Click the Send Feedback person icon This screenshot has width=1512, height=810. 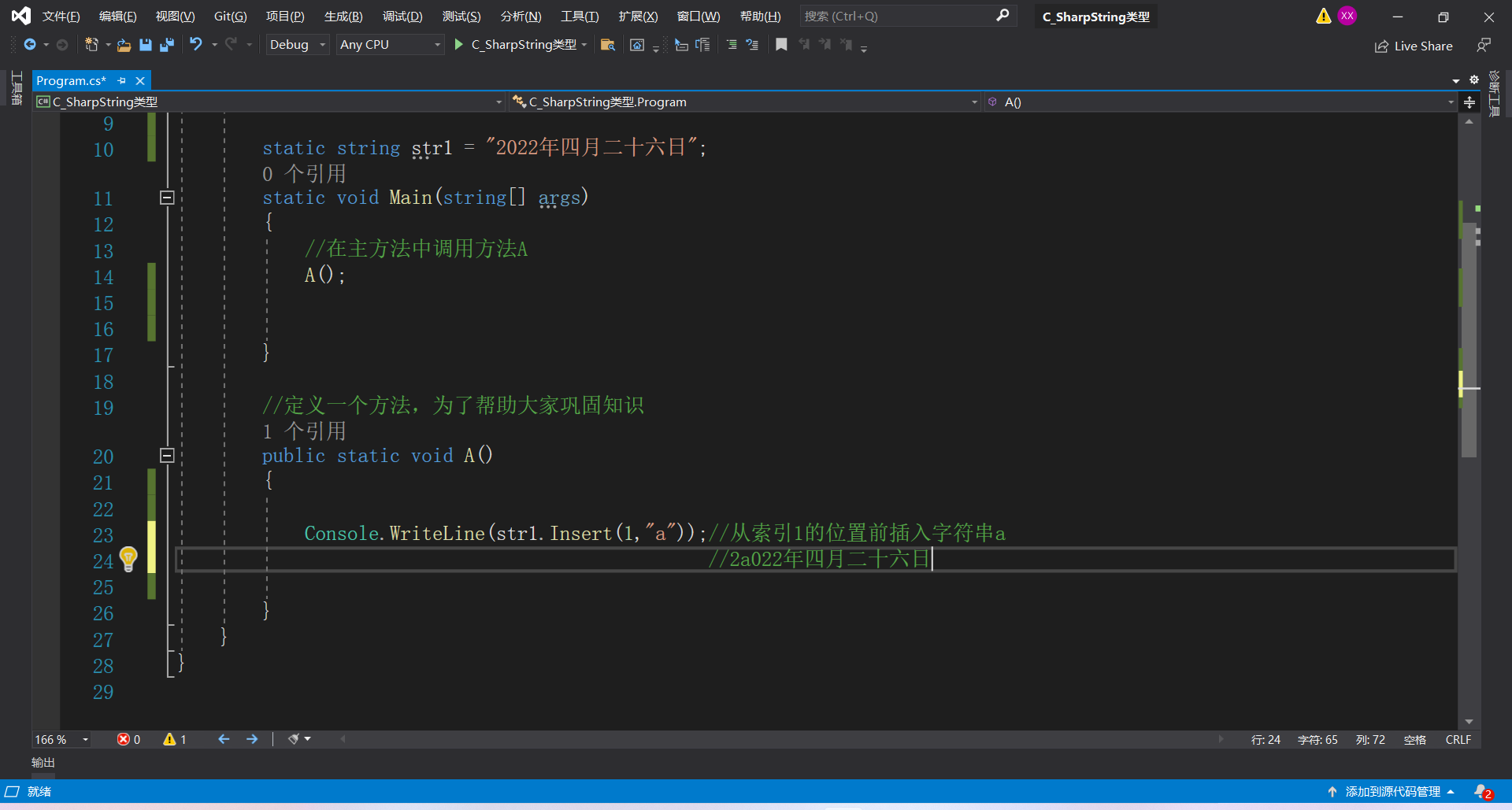1484,46
